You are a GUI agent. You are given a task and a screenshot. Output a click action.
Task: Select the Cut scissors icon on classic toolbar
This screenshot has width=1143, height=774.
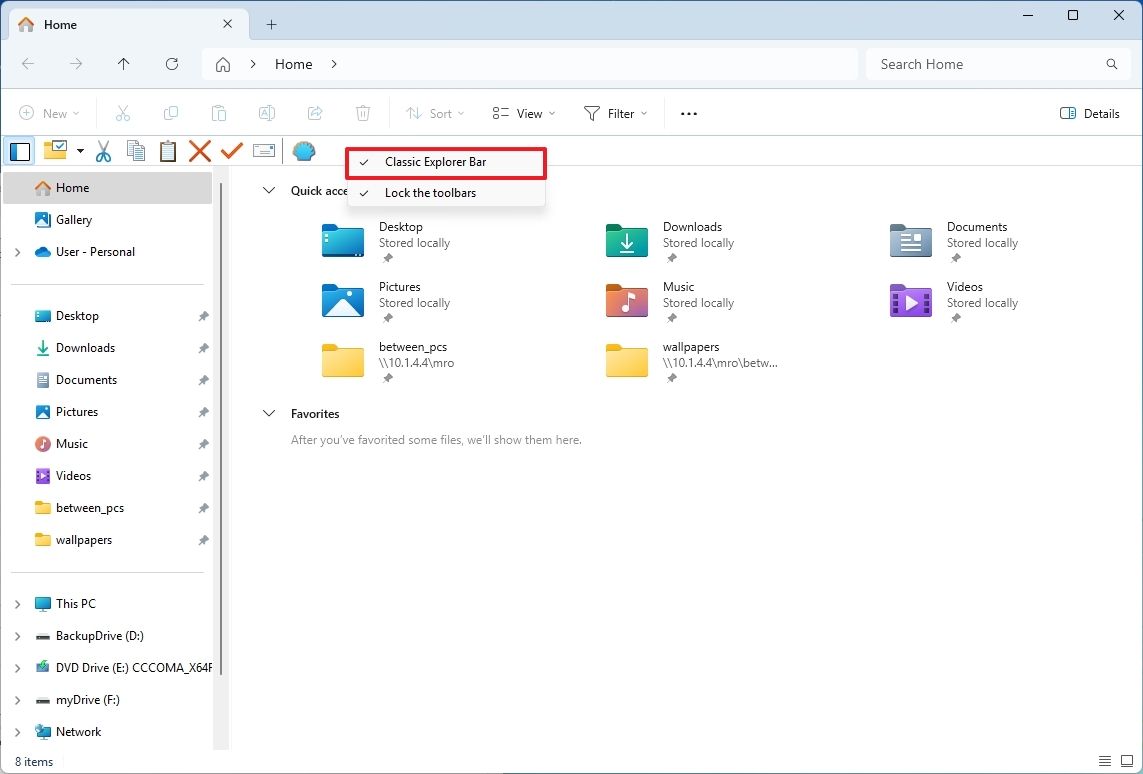pyautogui.click(x=103, y=150)
